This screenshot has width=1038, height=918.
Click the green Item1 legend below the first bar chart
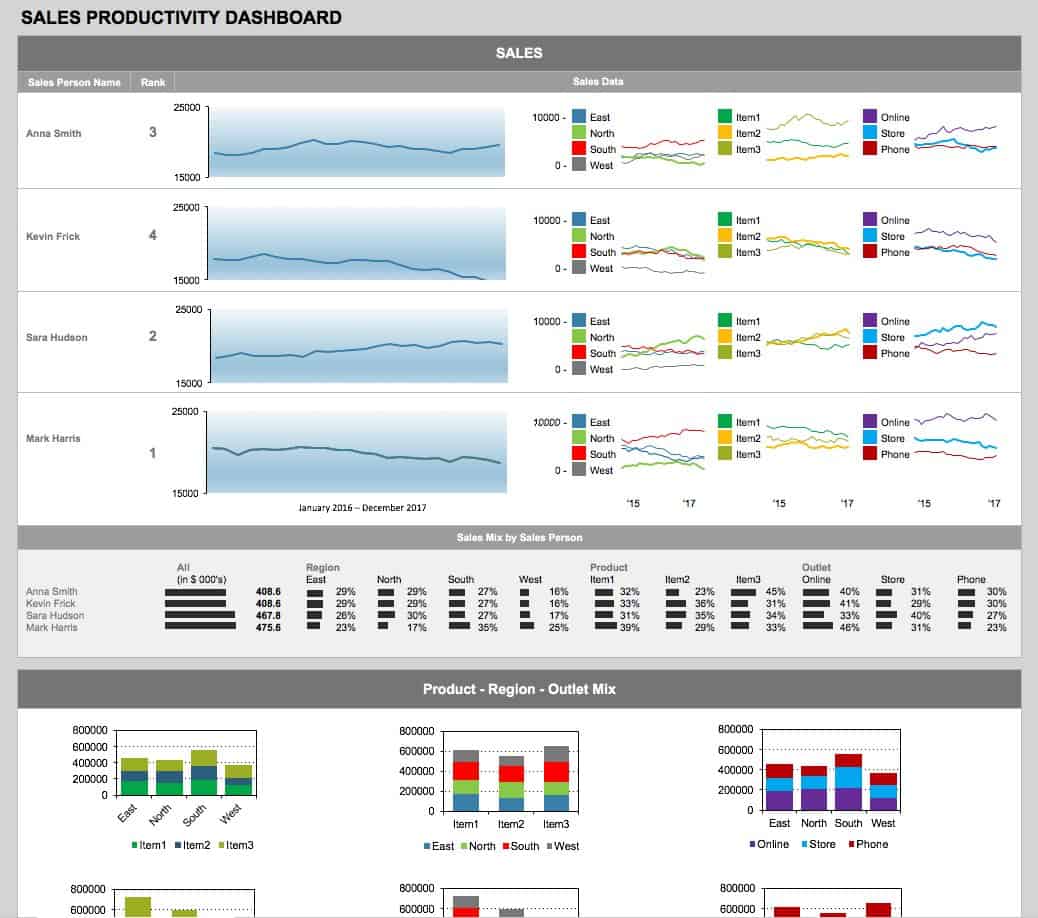pyautogui.click(x=134, y=845)
